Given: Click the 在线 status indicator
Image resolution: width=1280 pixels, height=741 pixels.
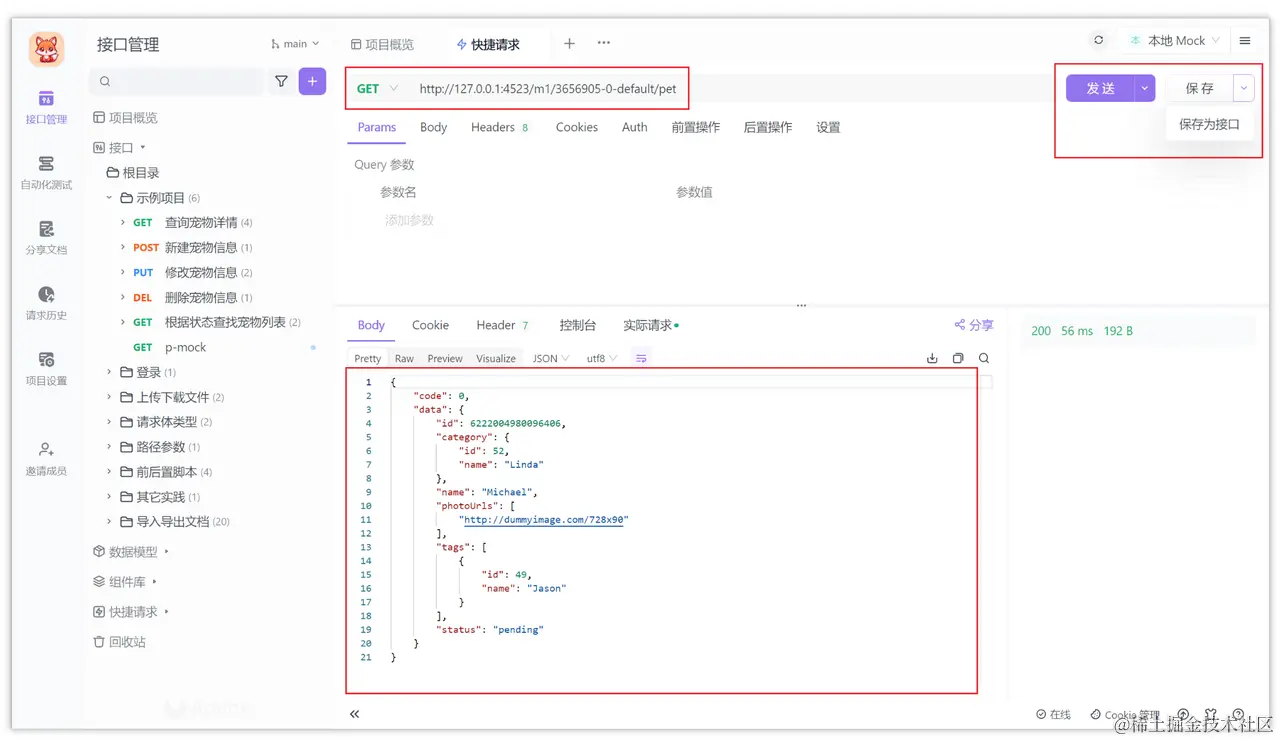Looking at the screenshot, I should pos(1054,715).
